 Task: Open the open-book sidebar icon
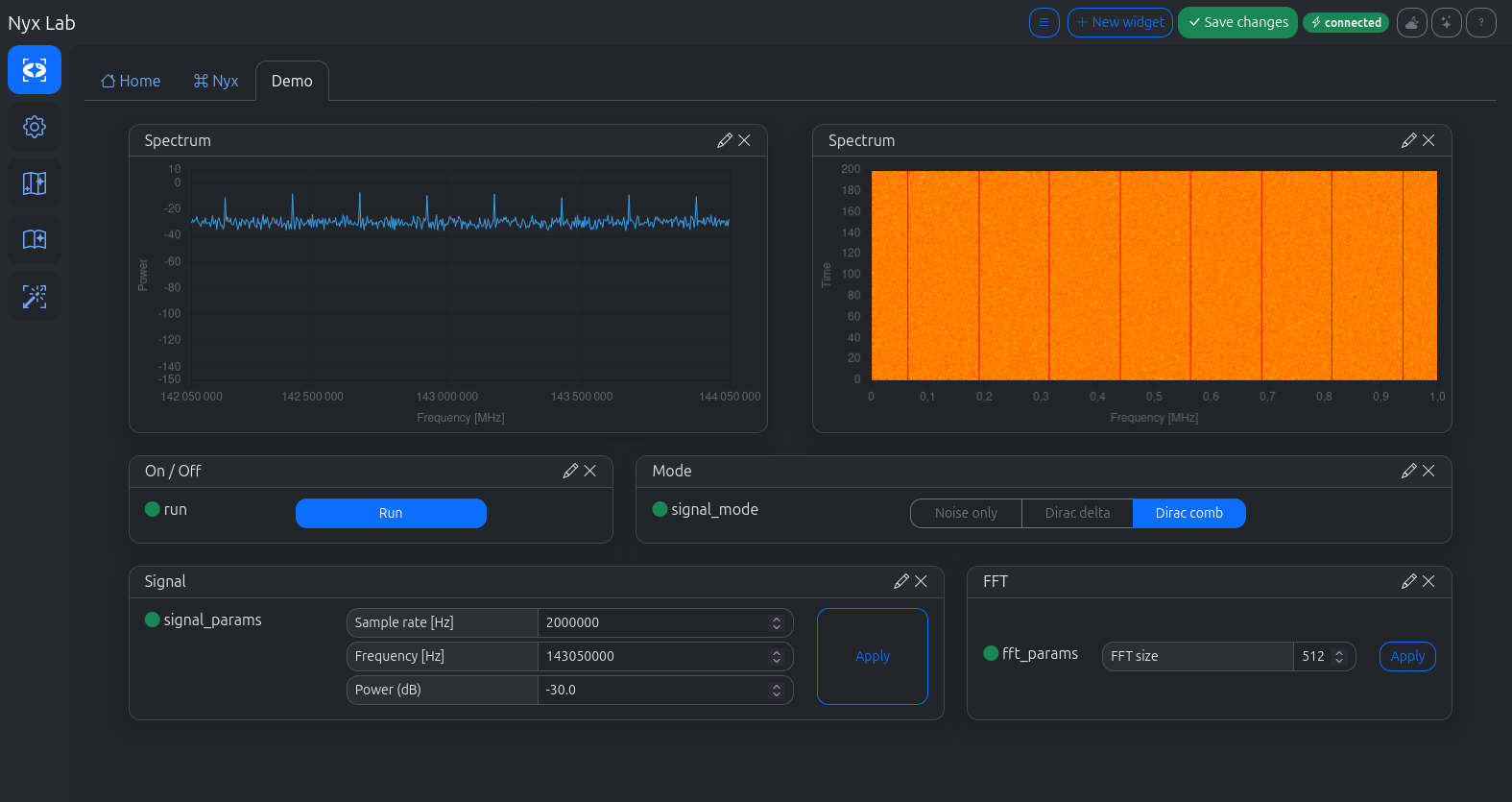[35, 240]
